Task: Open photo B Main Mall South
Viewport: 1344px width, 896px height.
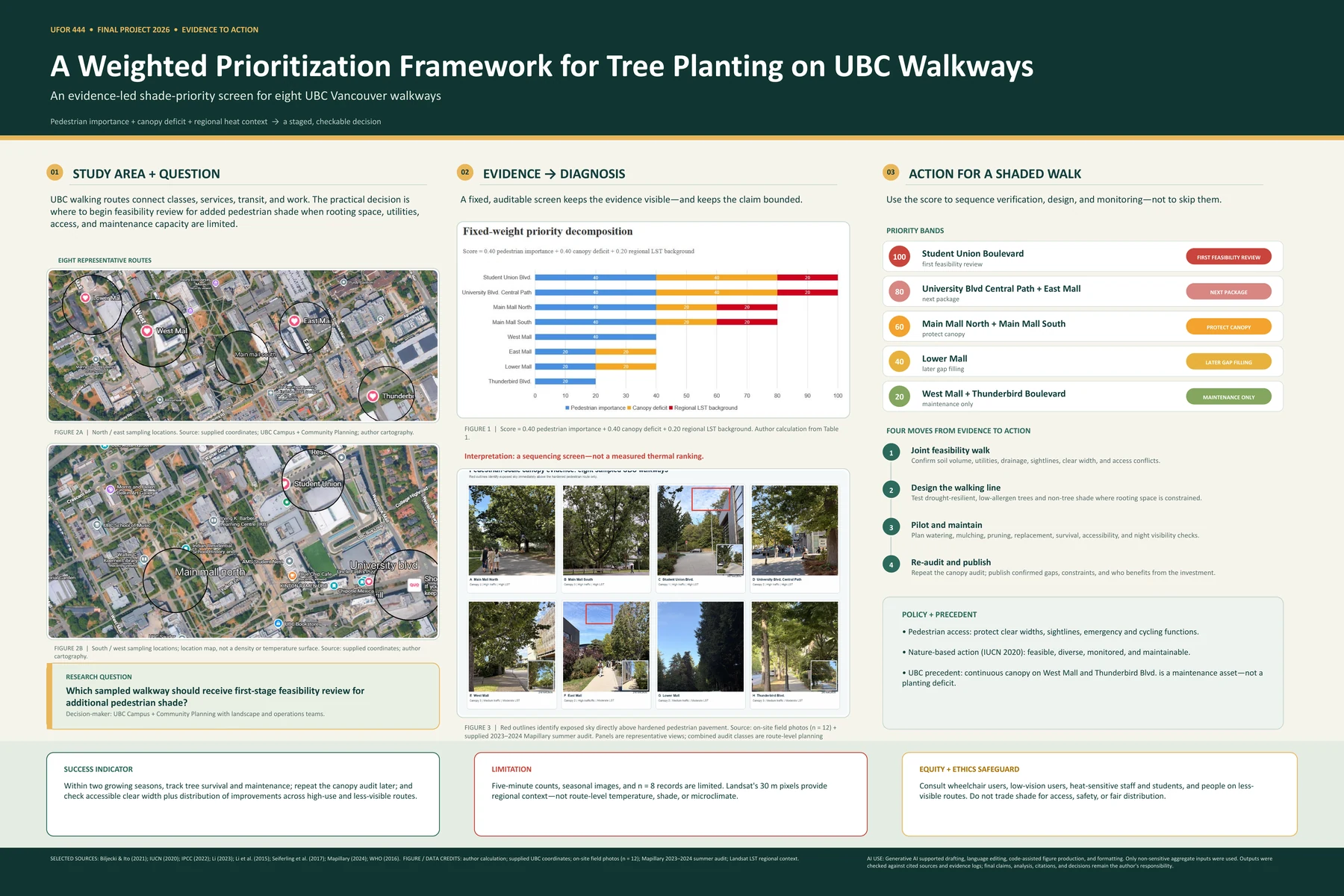Action: pyautogui.click(x=606, y=530)
